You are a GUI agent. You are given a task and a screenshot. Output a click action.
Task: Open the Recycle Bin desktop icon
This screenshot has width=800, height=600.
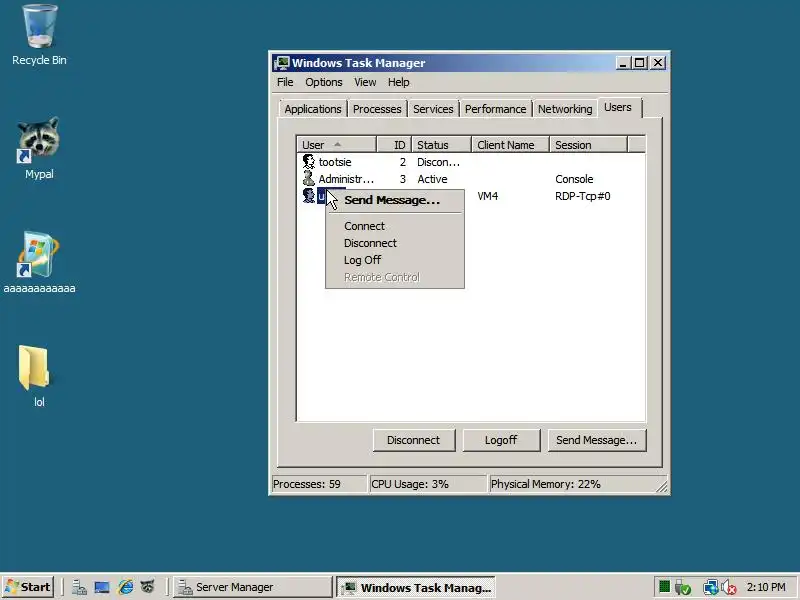(39, 36)
